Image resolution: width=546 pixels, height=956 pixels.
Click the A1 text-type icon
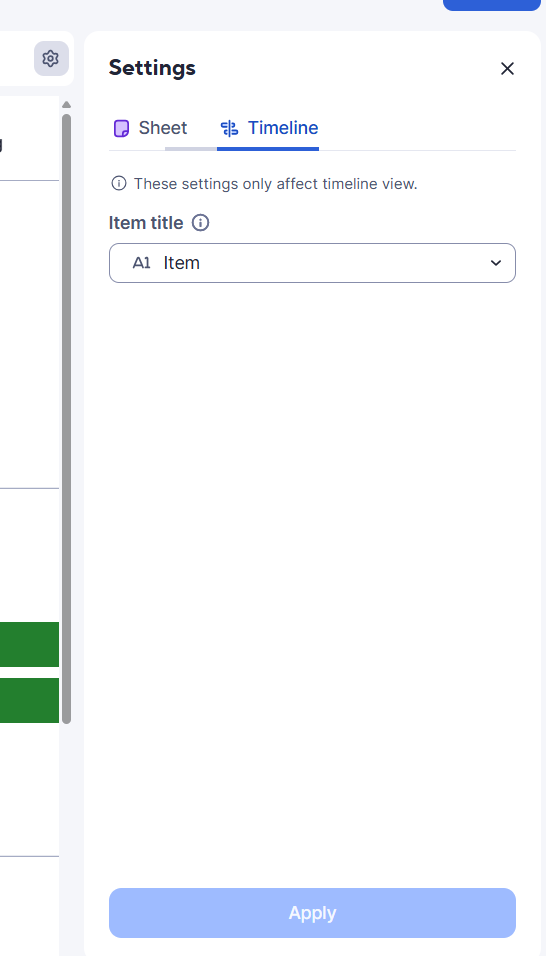pyautogui.click(x=141, y=263)
